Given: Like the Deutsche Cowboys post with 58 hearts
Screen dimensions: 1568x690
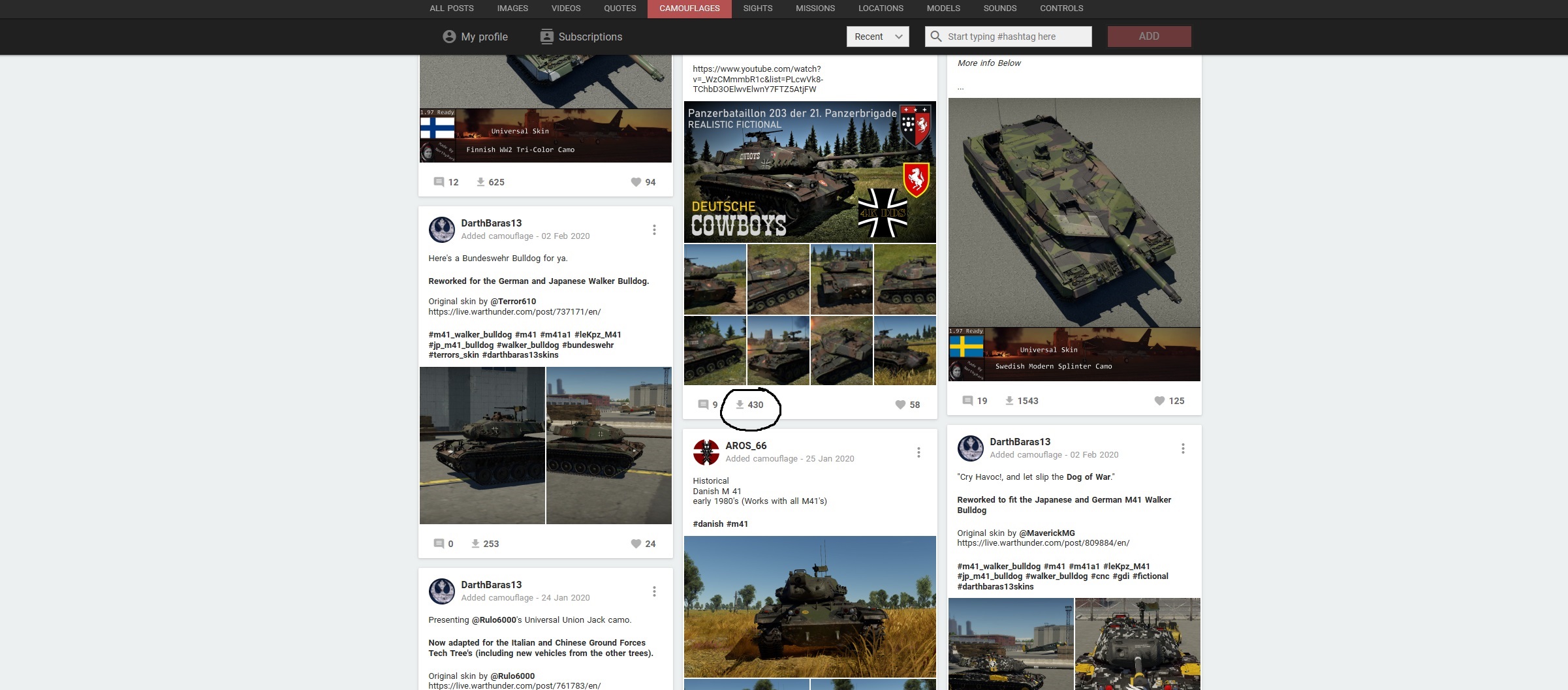Looking at the screenshot, I should click(900, 405).
